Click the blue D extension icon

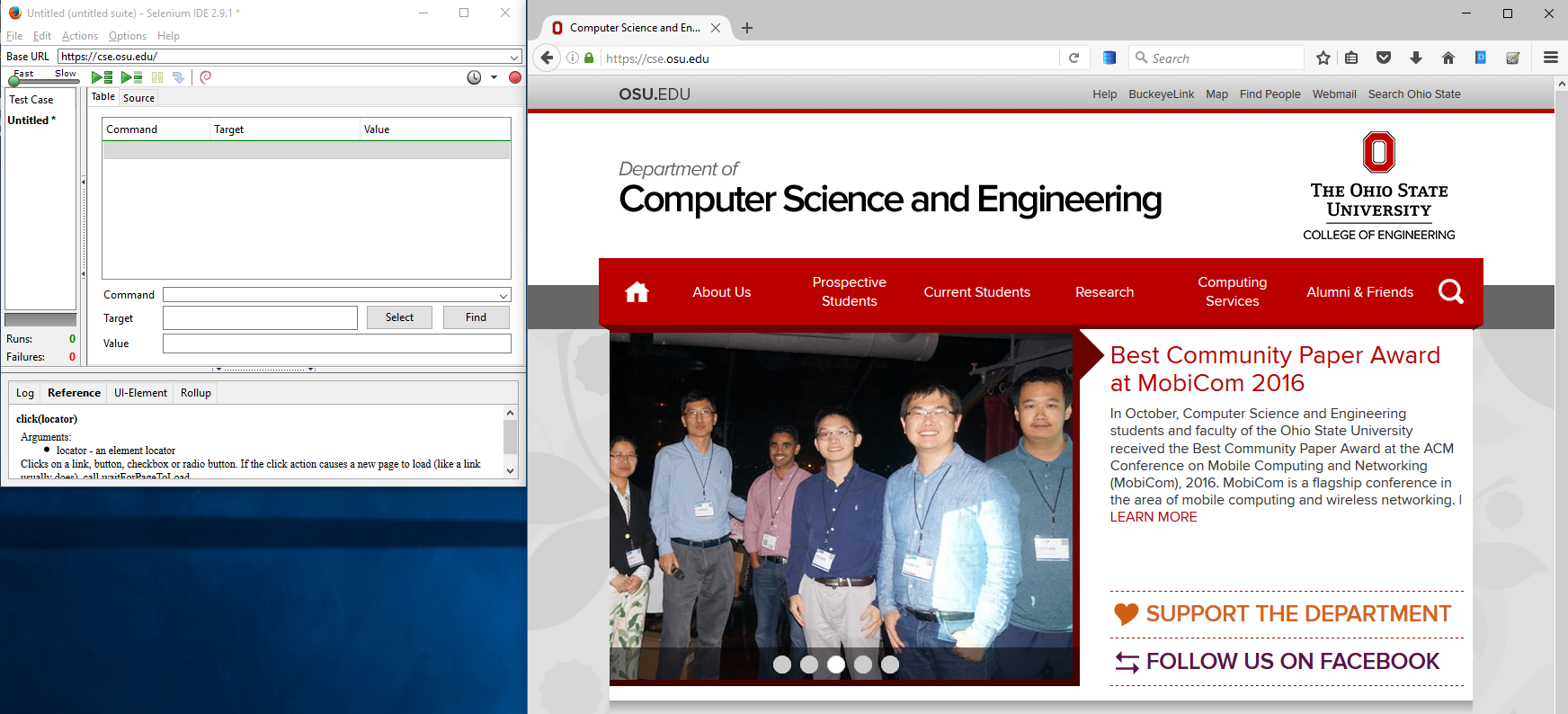point(1480,58)
